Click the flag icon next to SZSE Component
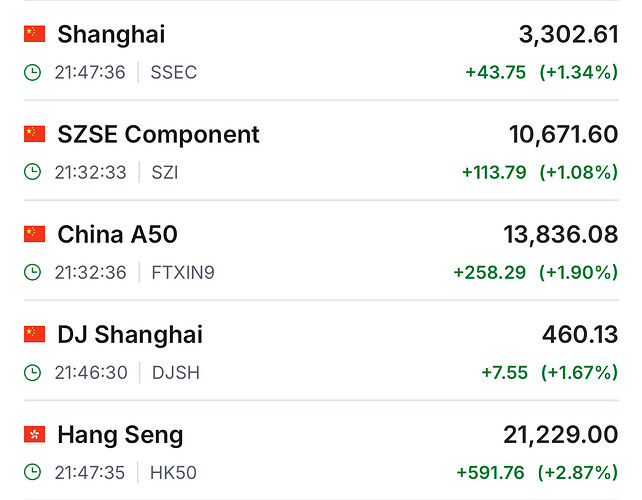This screenshot has height=500, width=642. coord(35,134)
